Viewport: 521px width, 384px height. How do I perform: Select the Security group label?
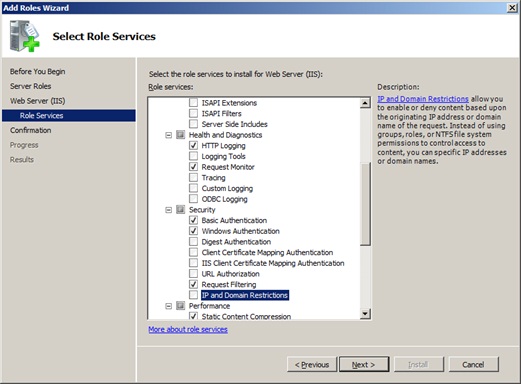click(x=202, y=209)
